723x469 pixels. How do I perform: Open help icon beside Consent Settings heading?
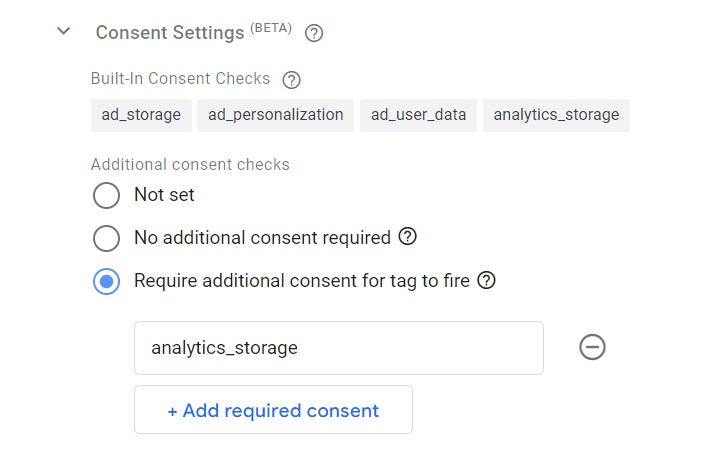click(314, 33)
